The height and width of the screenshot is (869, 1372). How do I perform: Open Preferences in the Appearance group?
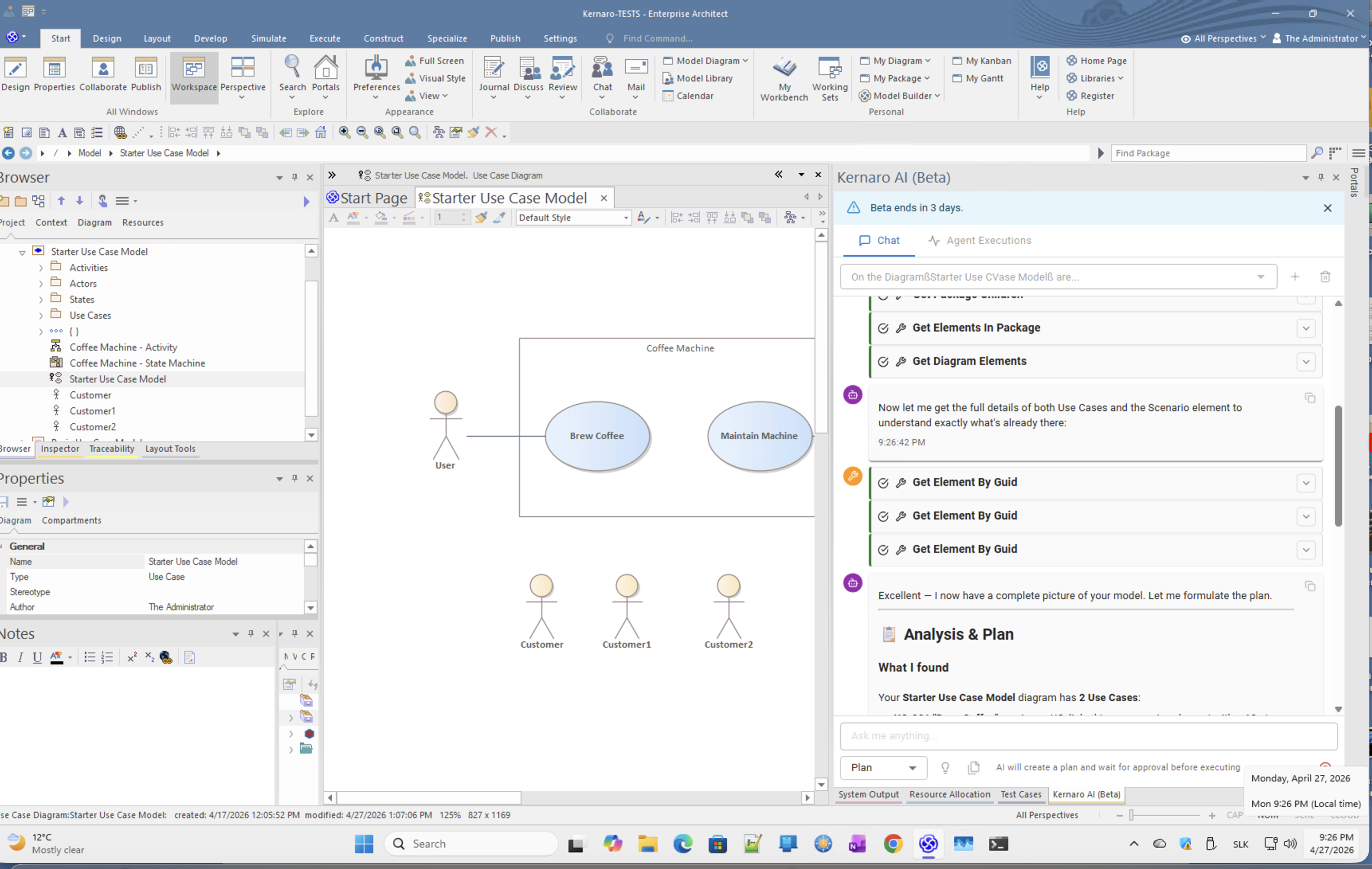376,77
